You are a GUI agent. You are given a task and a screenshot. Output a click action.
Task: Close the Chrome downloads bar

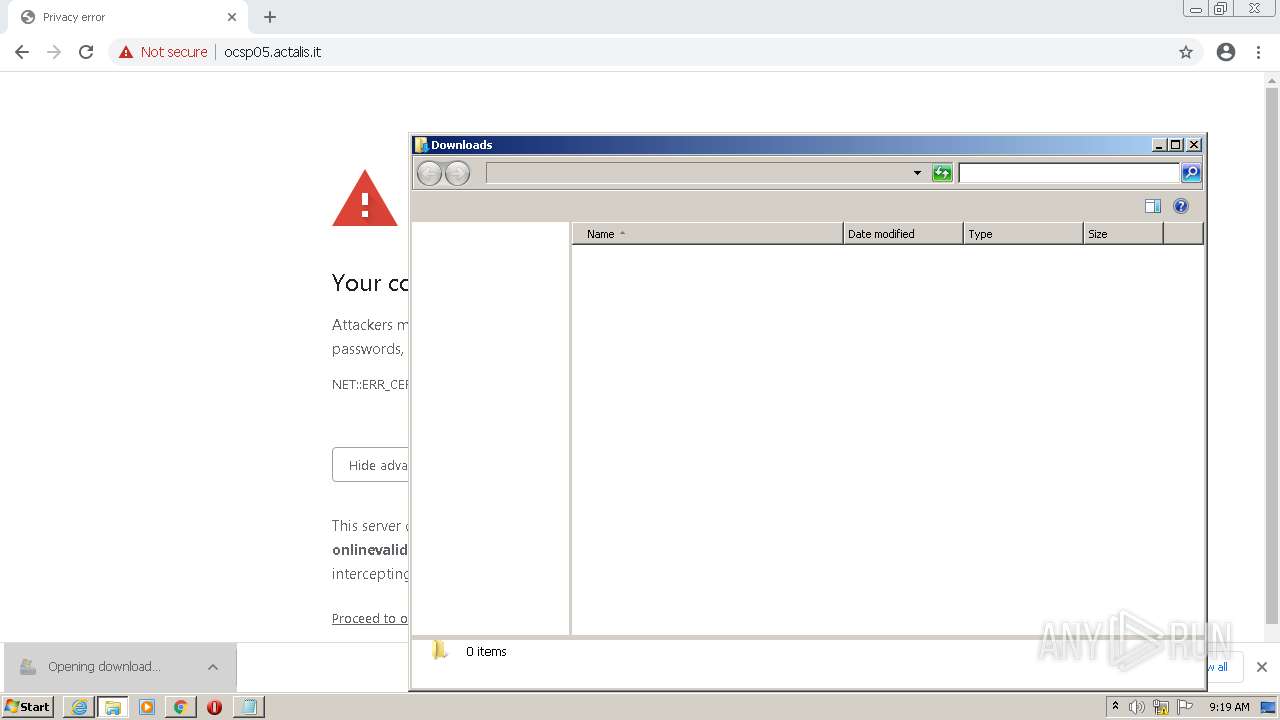click(1262, 667)
